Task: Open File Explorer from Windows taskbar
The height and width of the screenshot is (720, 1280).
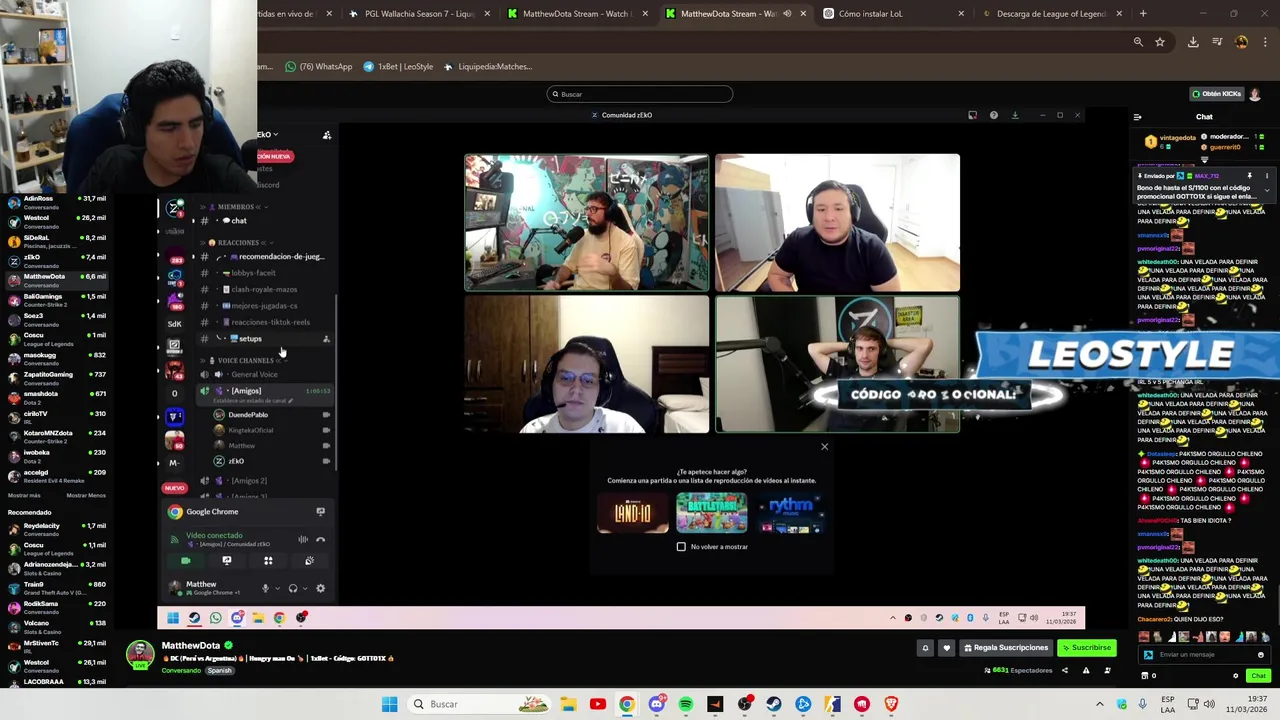Action: (568, 704)
